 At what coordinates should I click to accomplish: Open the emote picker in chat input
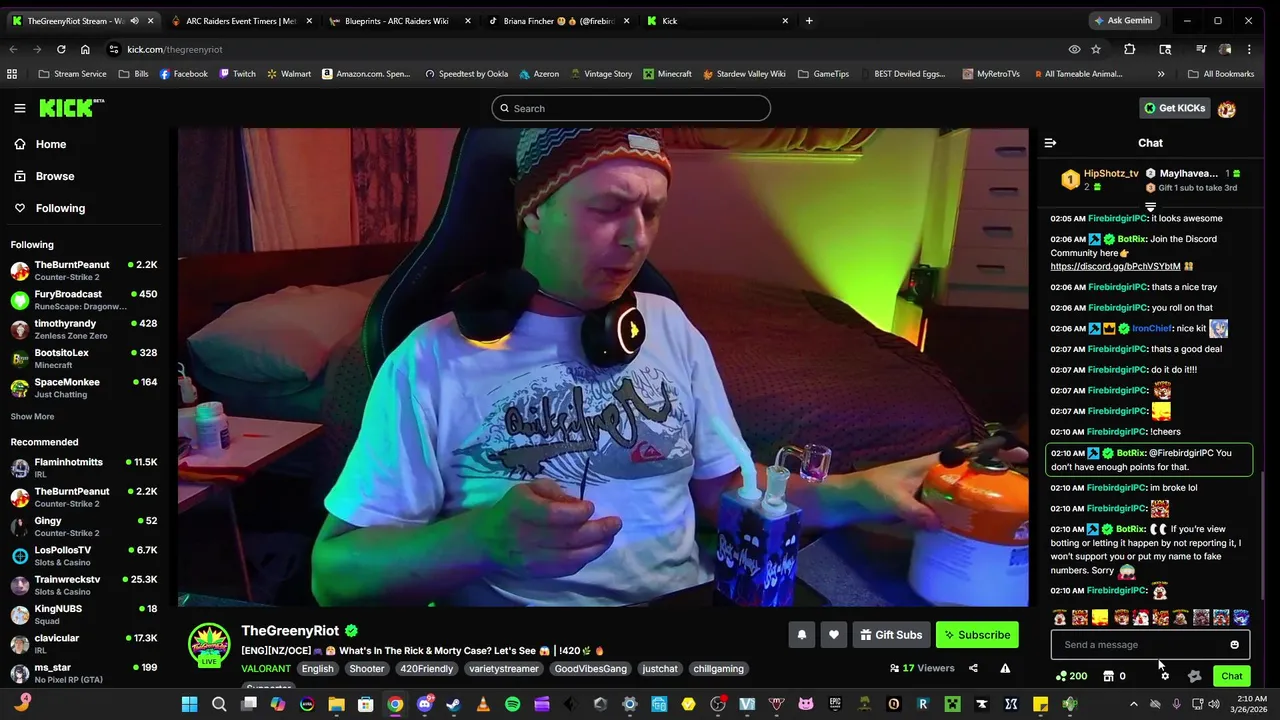1234,645
